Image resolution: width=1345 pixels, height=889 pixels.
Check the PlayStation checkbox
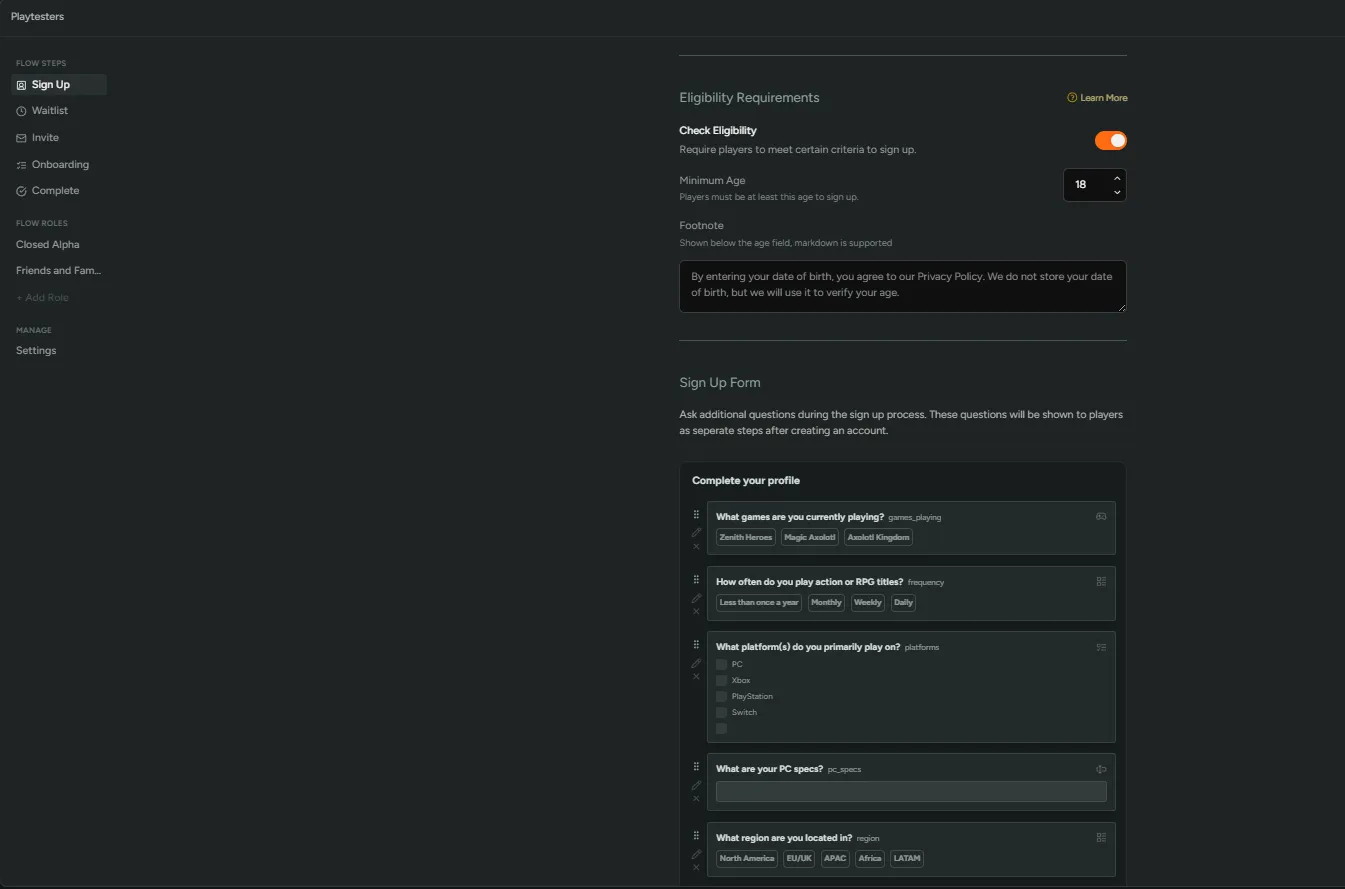(x=721, y=696)
